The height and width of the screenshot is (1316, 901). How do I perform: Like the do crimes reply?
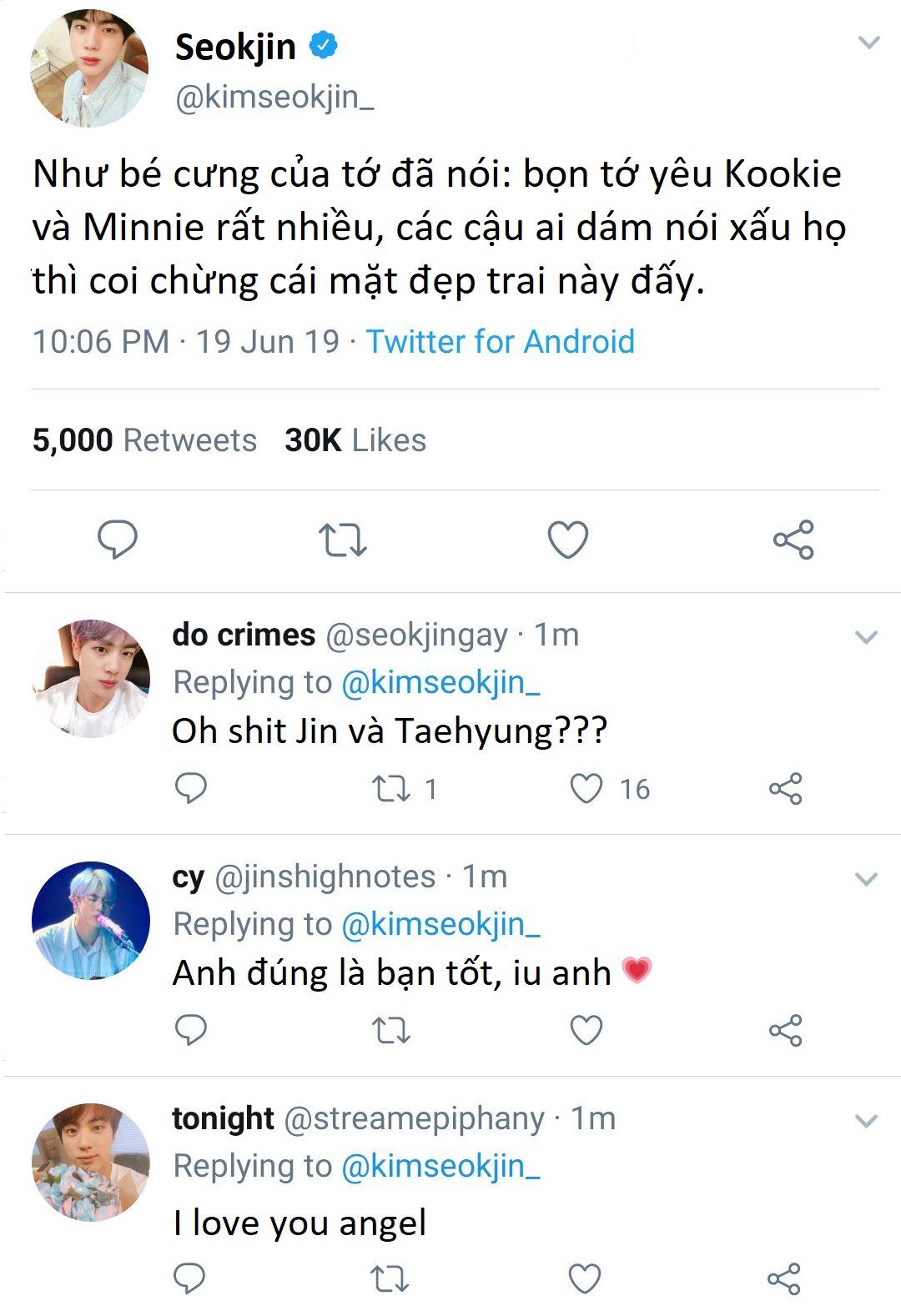[586, 788]
